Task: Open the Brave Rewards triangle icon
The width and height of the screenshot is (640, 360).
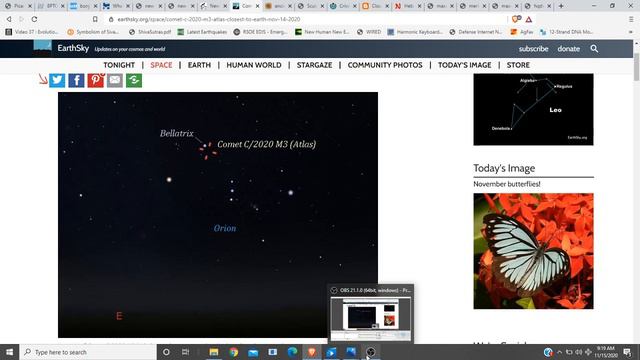Action: pyautogui.click(x=529, y=19)
